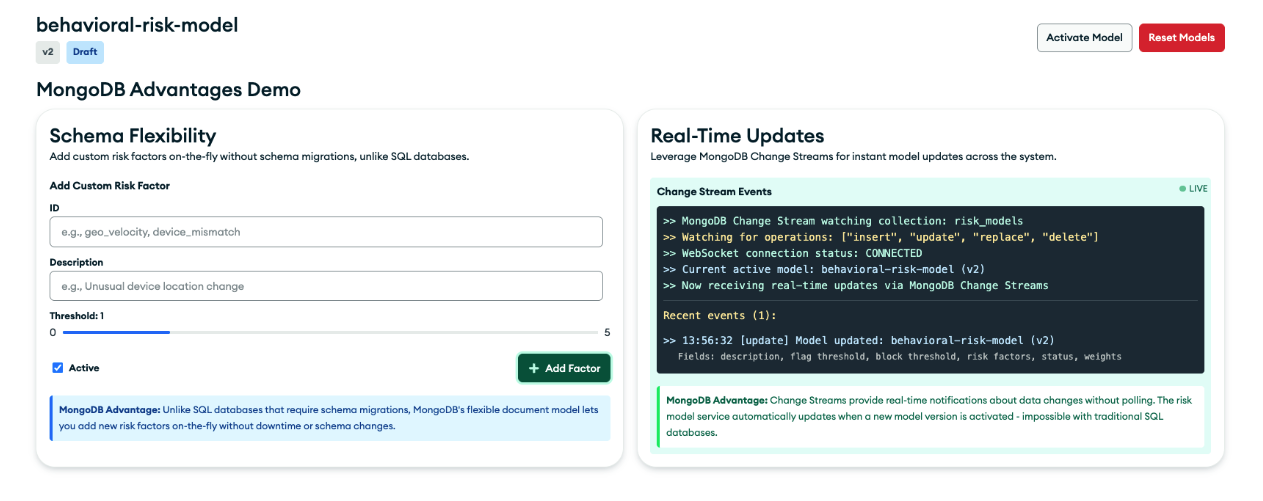Screen dimensions: 1263x501
Task: Click the Active checkbox label text
Action: coord(84,368)
